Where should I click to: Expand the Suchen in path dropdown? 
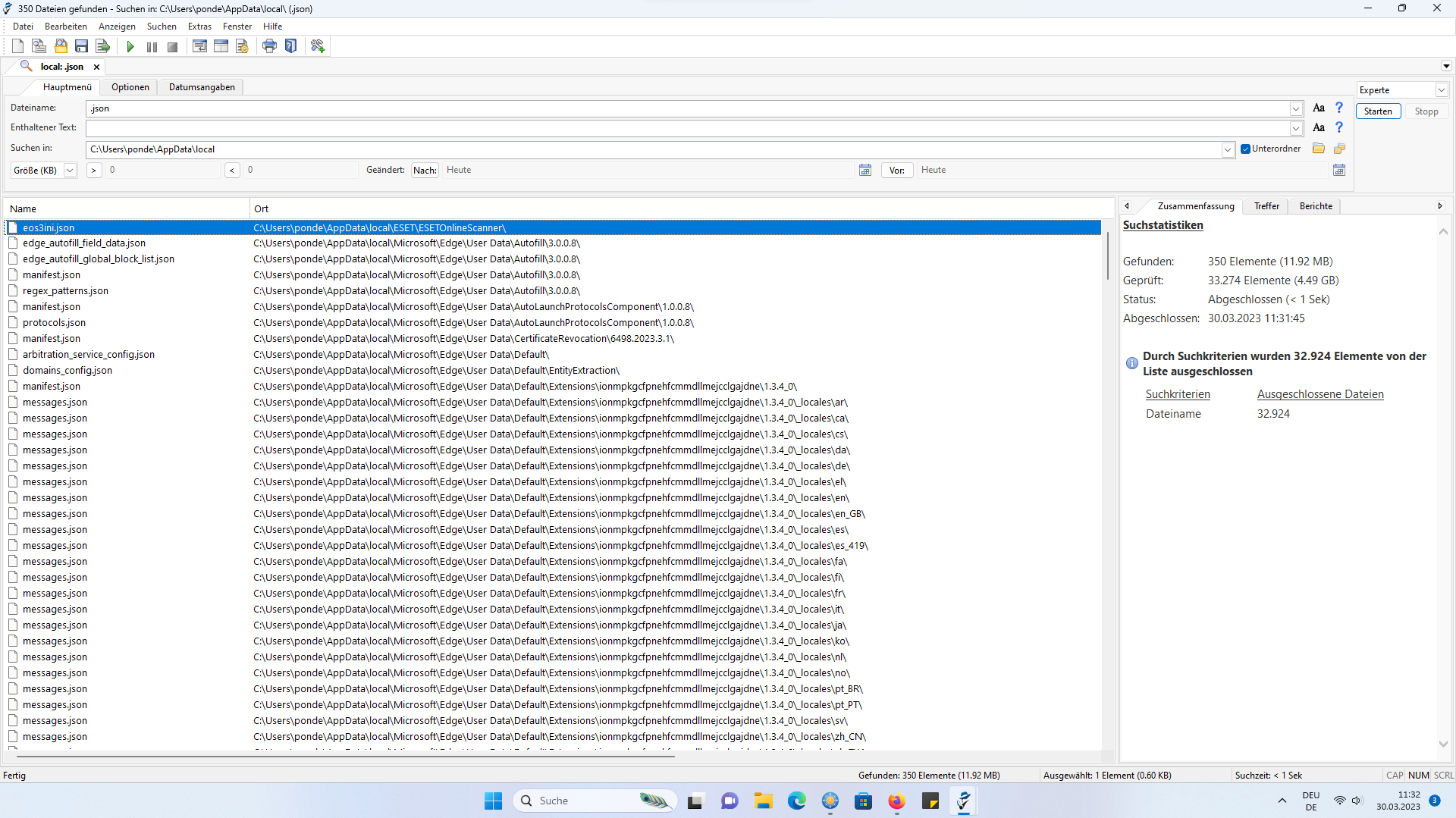point(1228,149)
